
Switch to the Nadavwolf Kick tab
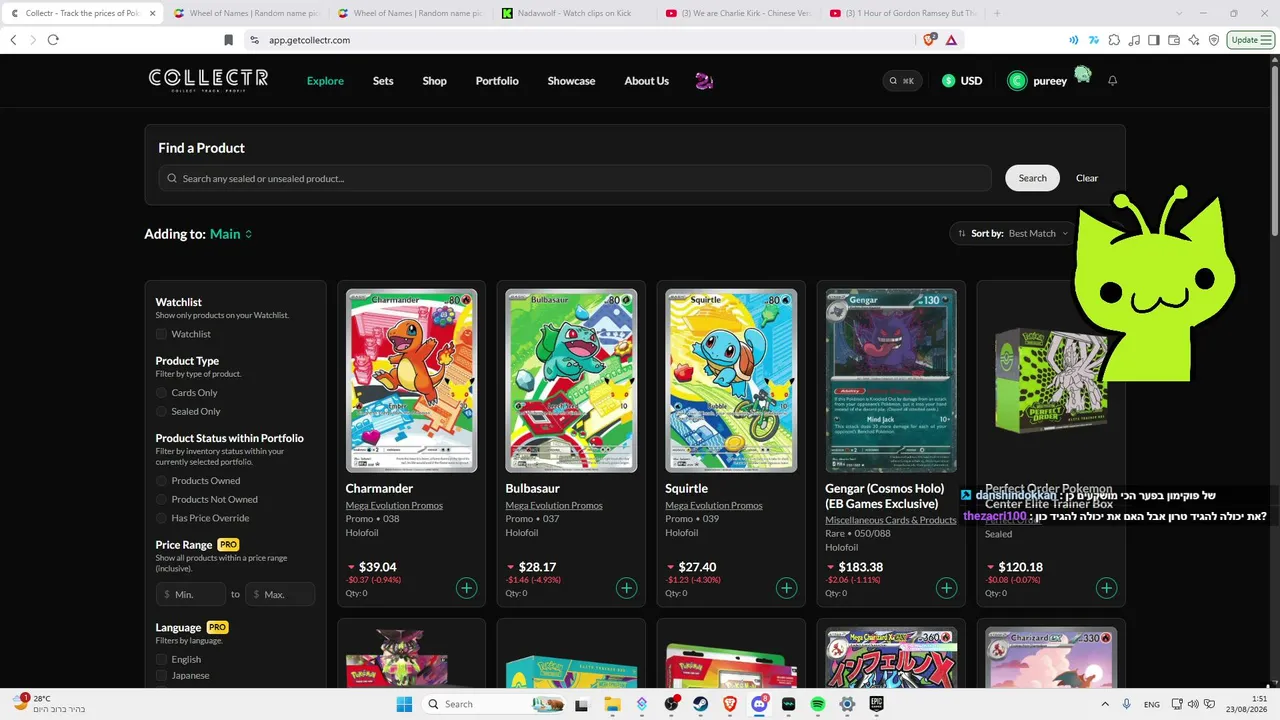(x=575, y=13)
